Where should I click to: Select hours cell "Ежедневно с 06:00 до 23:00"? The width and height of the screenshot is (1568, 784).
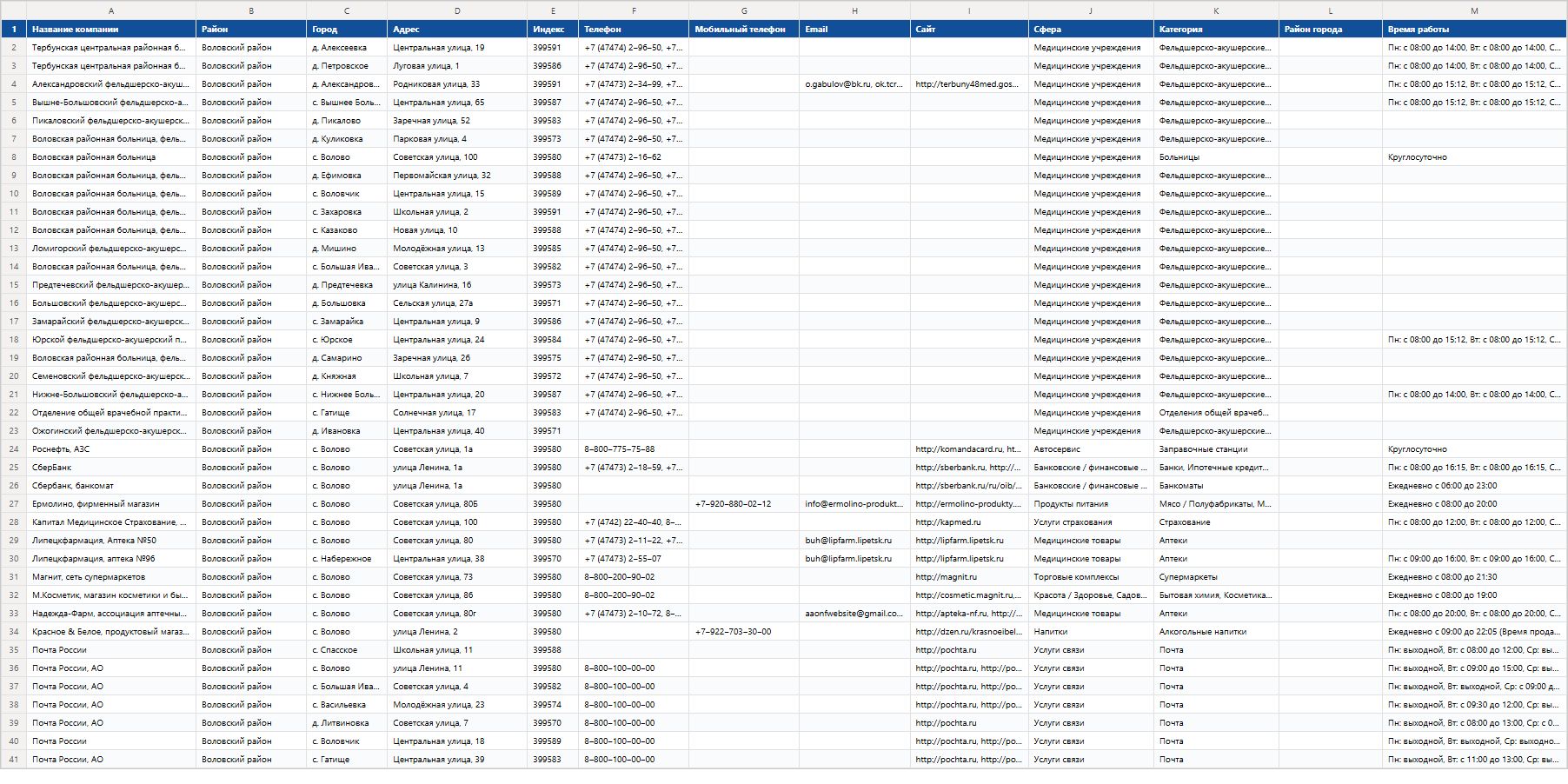(x=1475, y=486)
